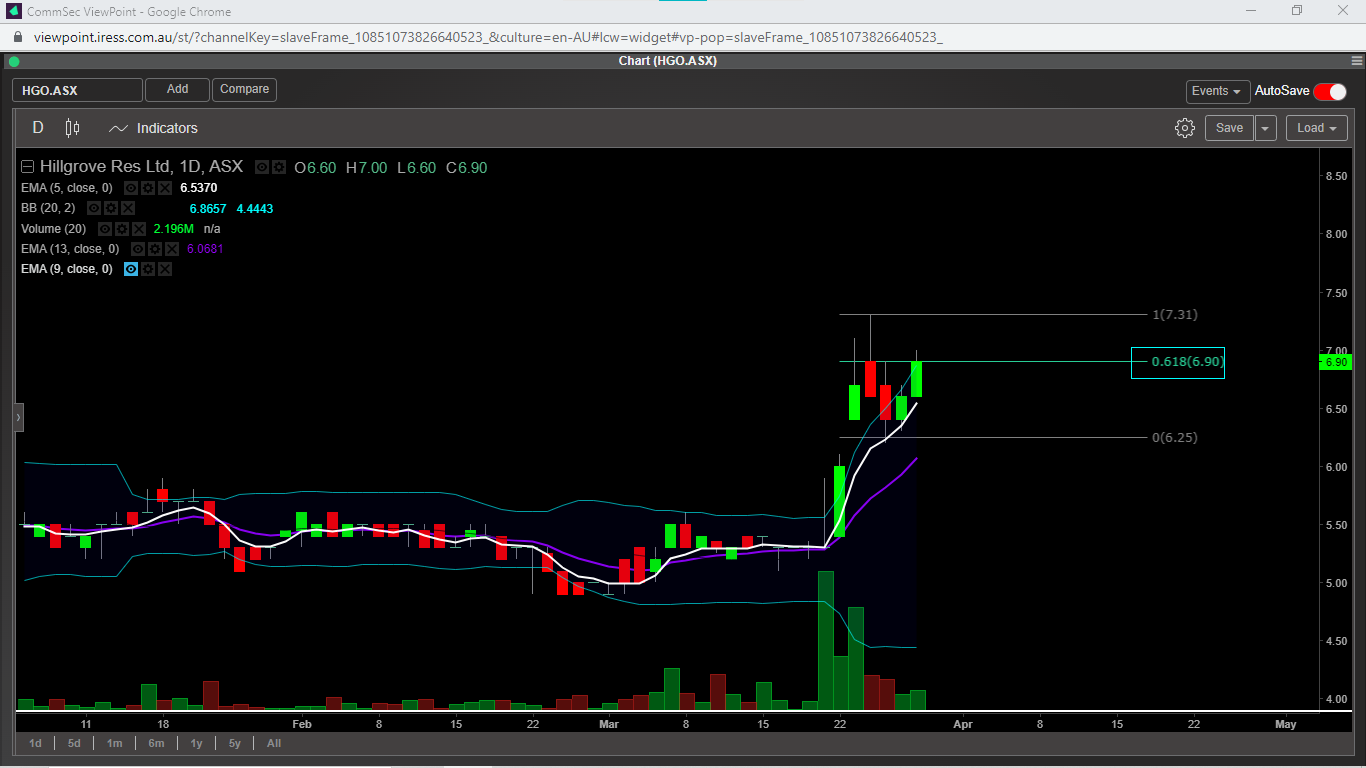1366x768 pixels.
Task: Click the CommSec ViewPoint window icon
Action: click(11, 11)
